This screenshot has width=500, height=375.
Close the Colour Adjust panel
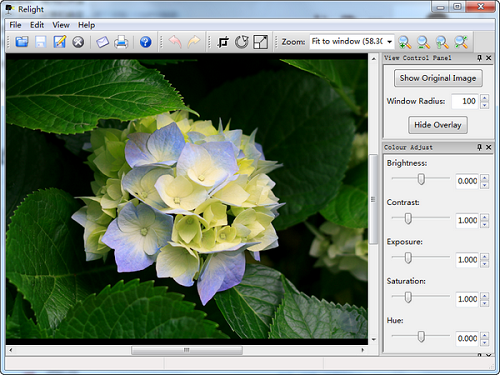click(x=488, y=147)
